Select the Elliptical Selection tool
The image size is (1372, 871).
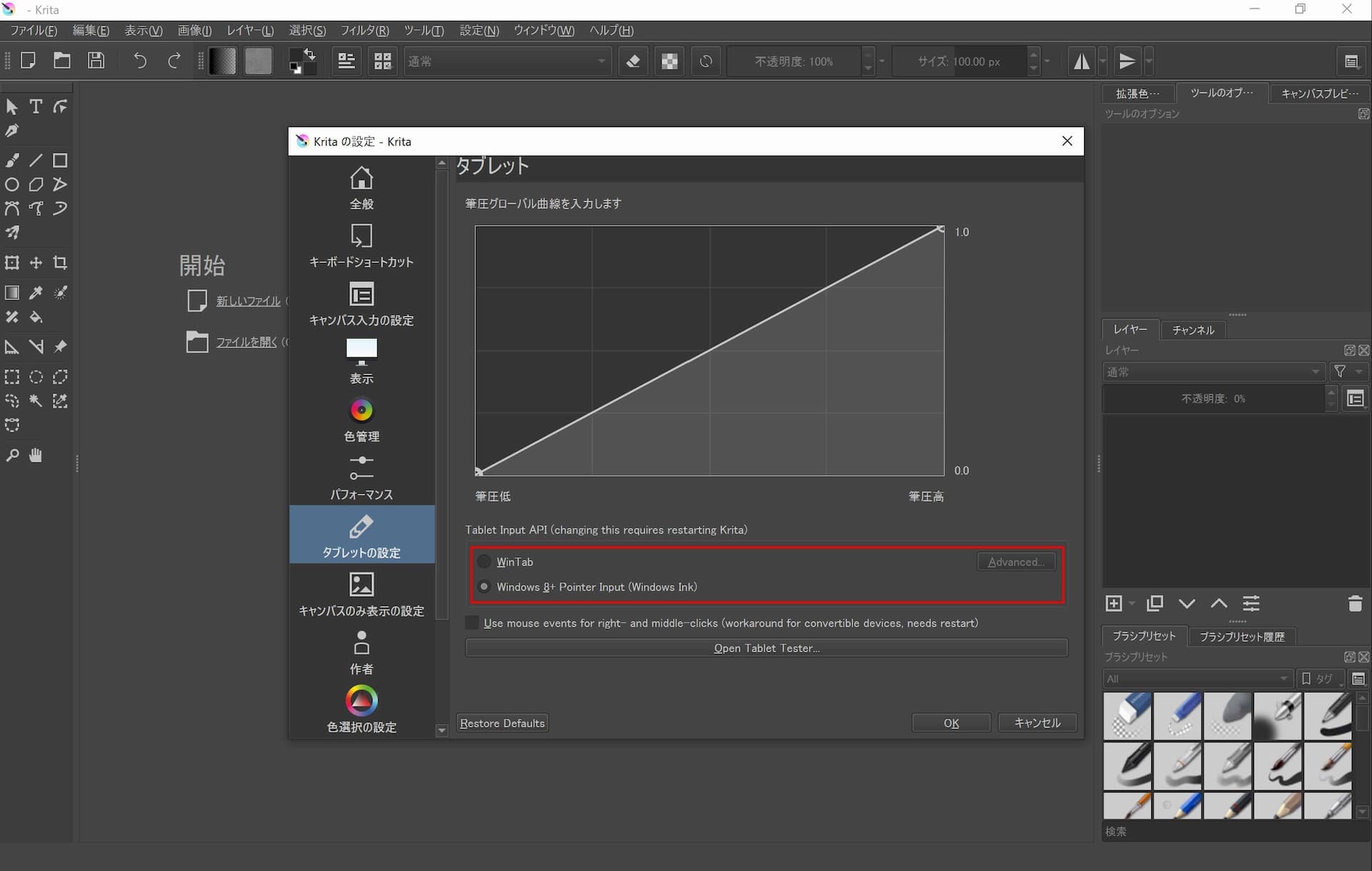tap(36, 377)
